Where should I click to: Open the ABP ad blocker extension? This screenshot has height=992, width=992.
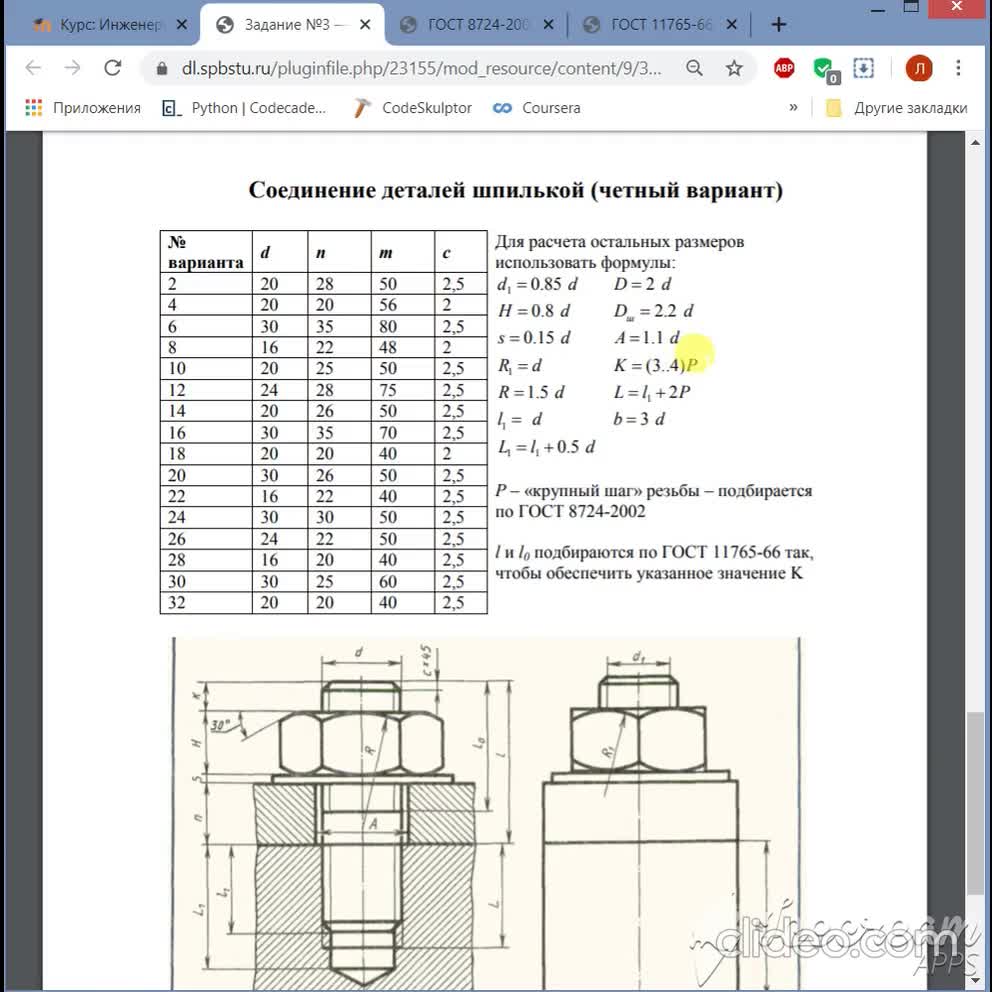click(784, 68)
